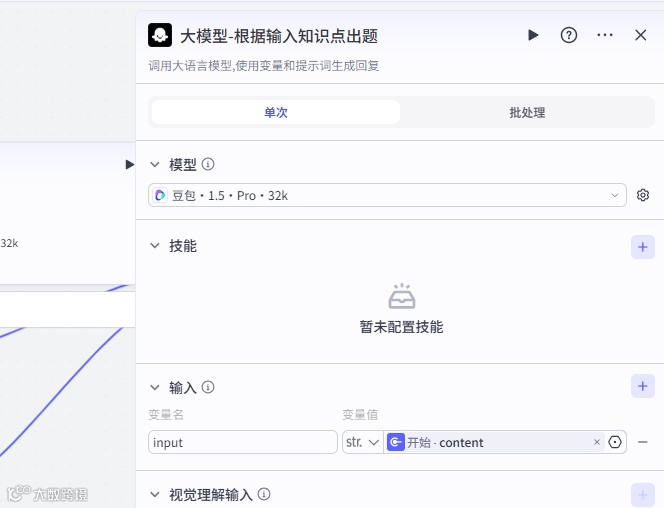Click the 大模型-根据输入知识点出题 title
Image resolution: width=664 pixels, height=508 pixels.
coord(279,36)
